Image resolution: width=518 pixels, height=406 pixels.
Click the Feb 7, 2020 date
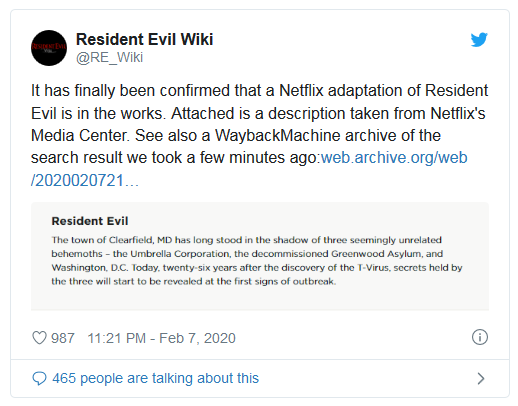pos(197,338)
